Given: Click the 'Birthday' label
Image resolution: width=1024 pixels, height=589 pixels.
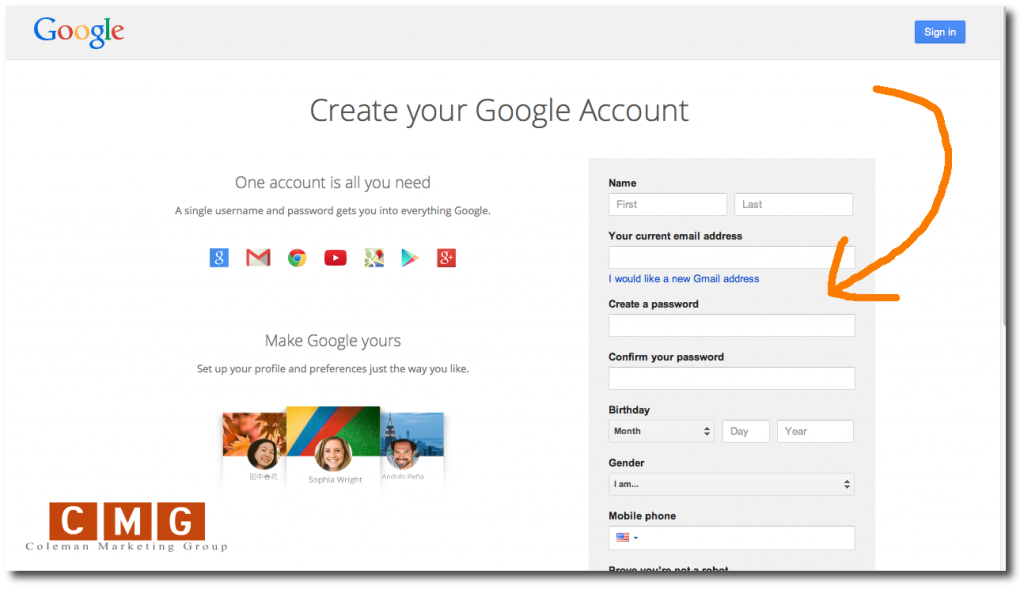Looking at the screenshot, I should (x=629, y=410).
